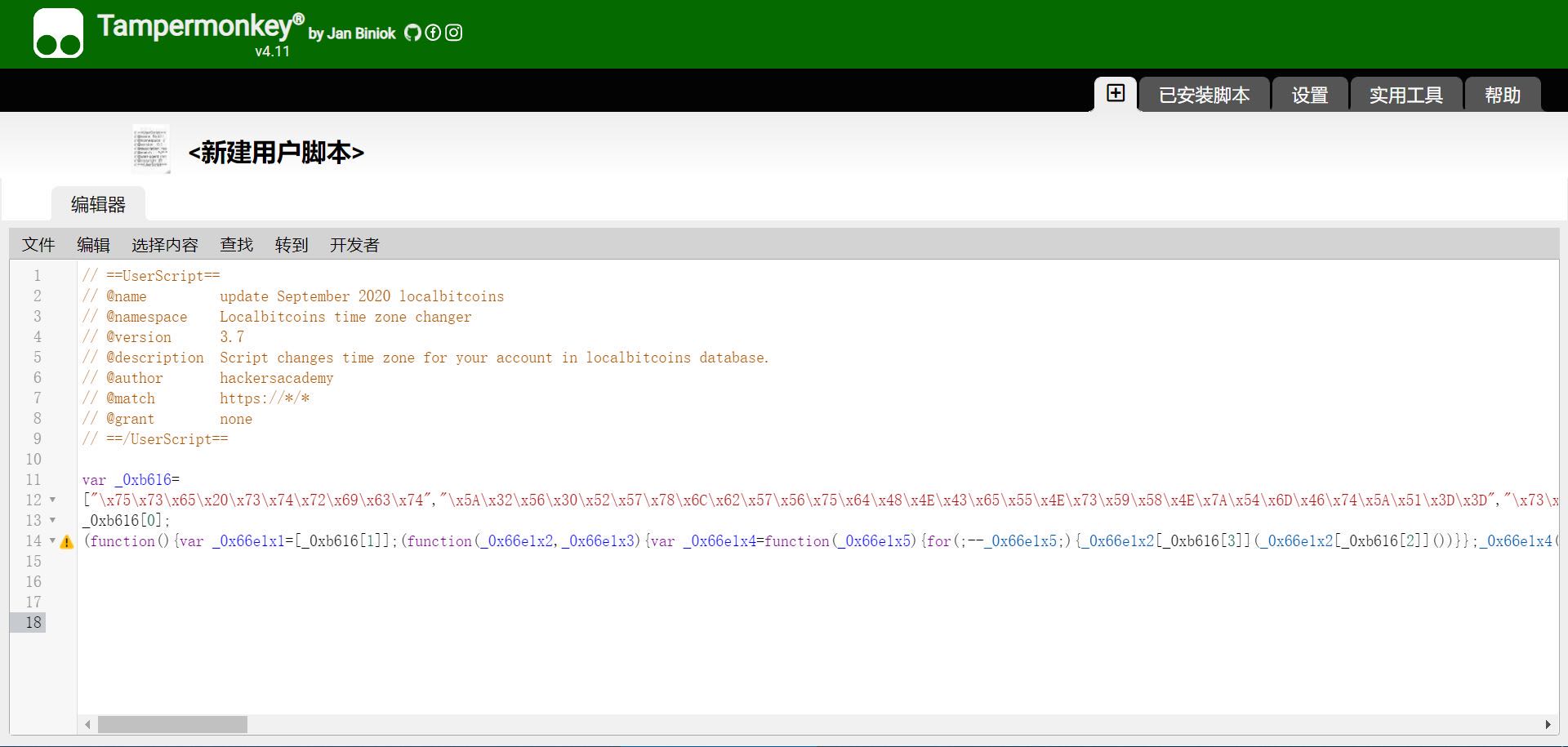Click the '@grant' key on line 8

(131, 419)
